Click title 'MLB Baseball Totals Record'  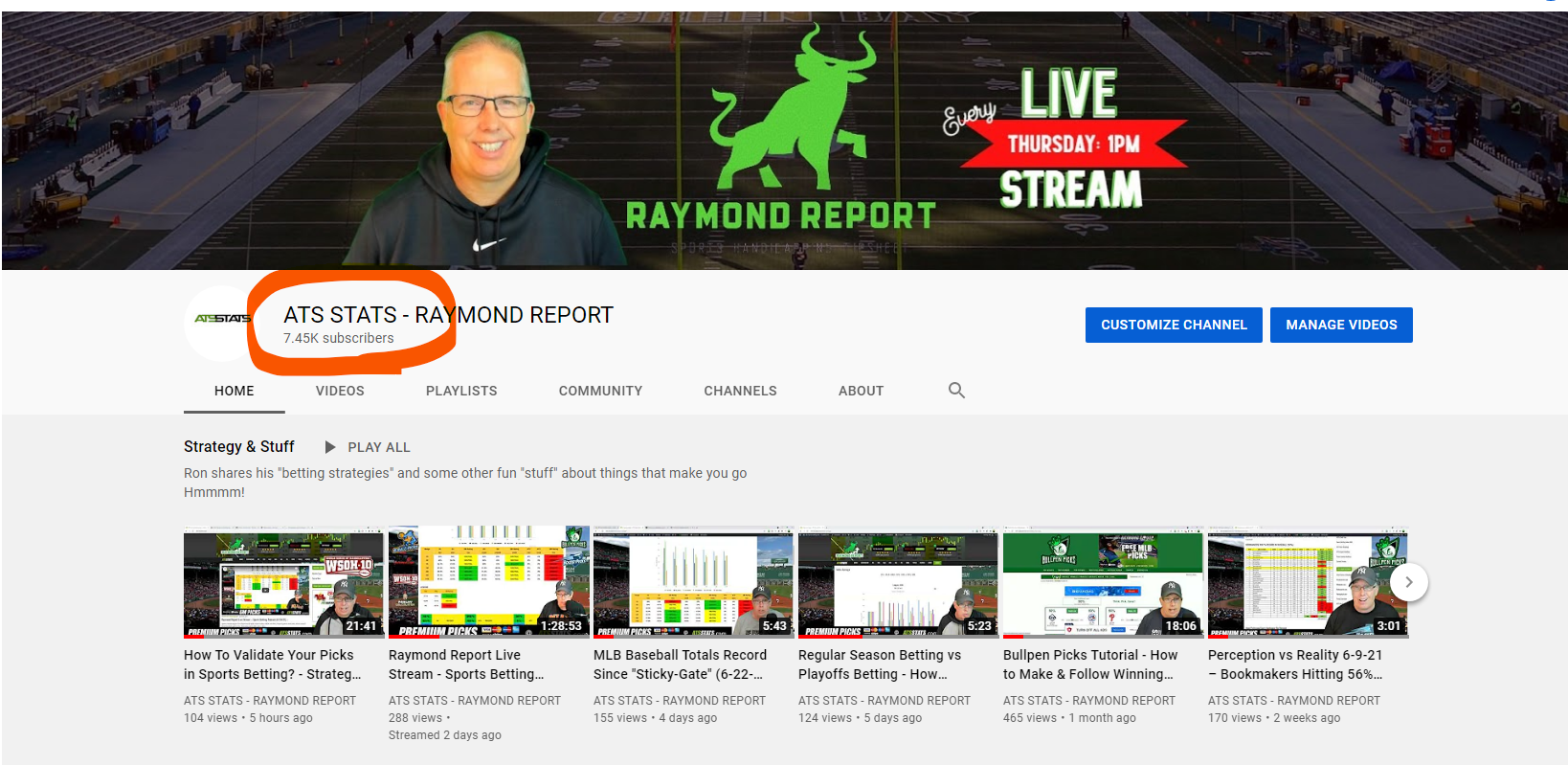[x=680, y=664]
